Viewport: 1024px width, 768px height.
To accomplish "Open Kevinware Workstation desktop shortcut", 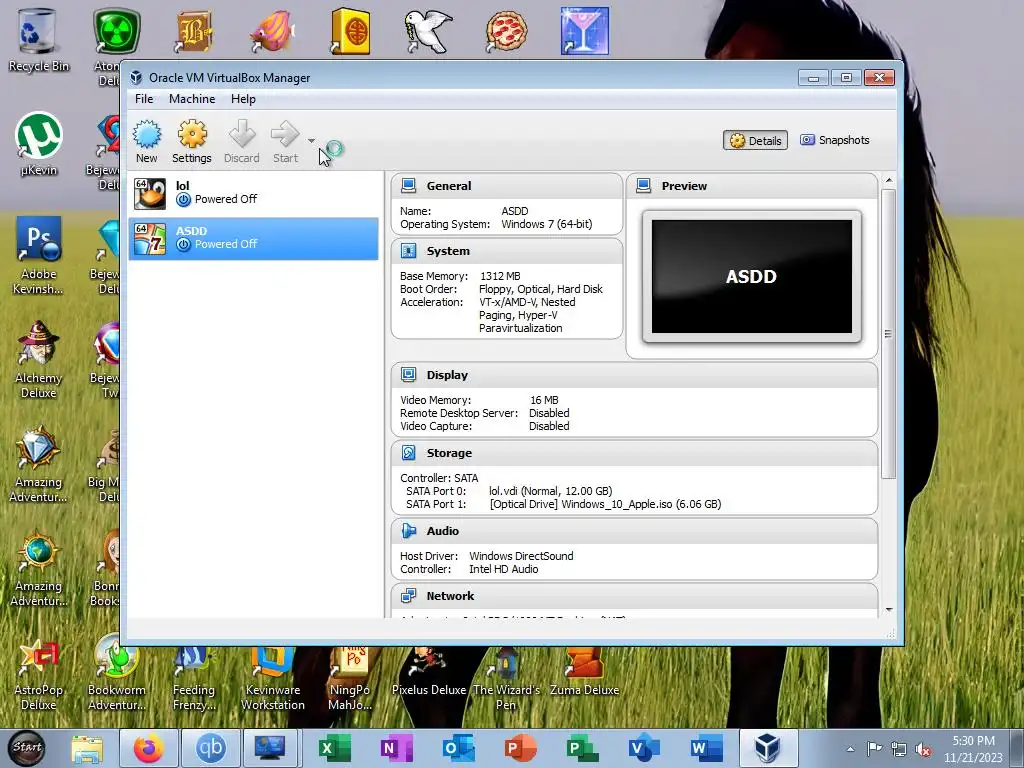I will pos(272,678).
